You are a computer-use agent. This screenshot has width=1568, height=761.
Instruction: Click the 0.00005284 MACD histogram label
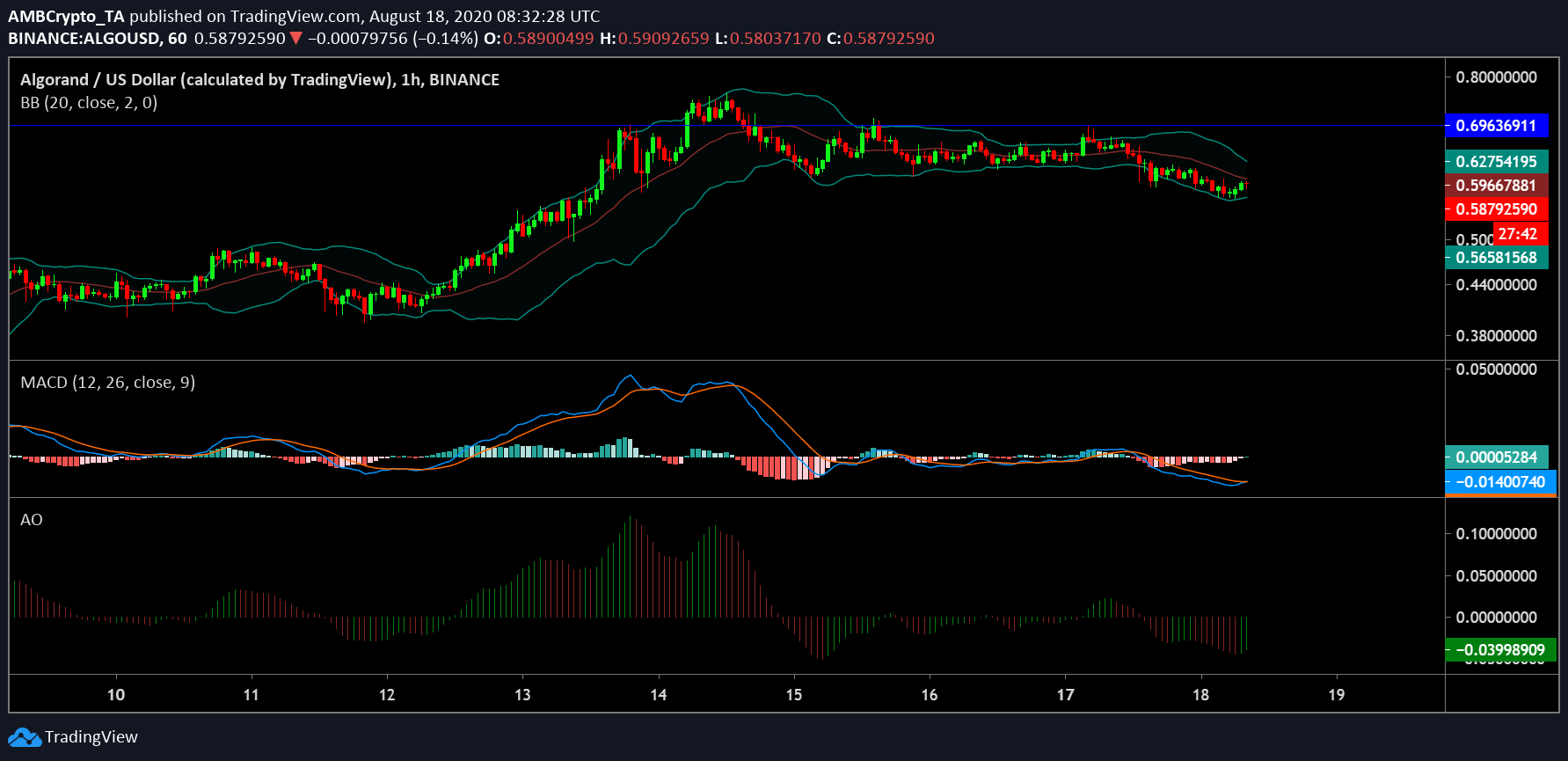click(1497, 457)
